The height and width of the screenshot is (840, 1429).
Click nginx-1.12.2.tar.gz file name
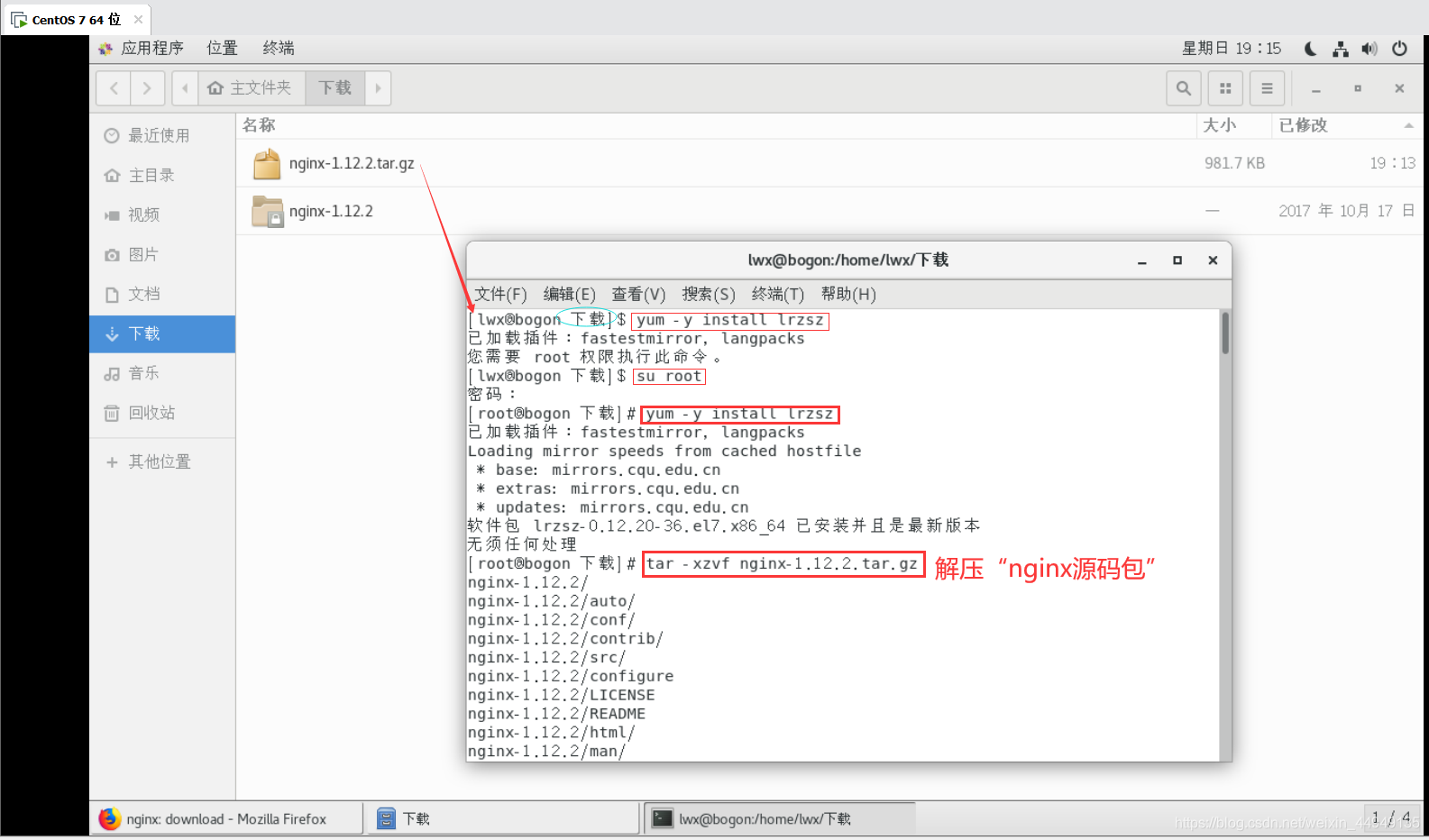[352, 163]
